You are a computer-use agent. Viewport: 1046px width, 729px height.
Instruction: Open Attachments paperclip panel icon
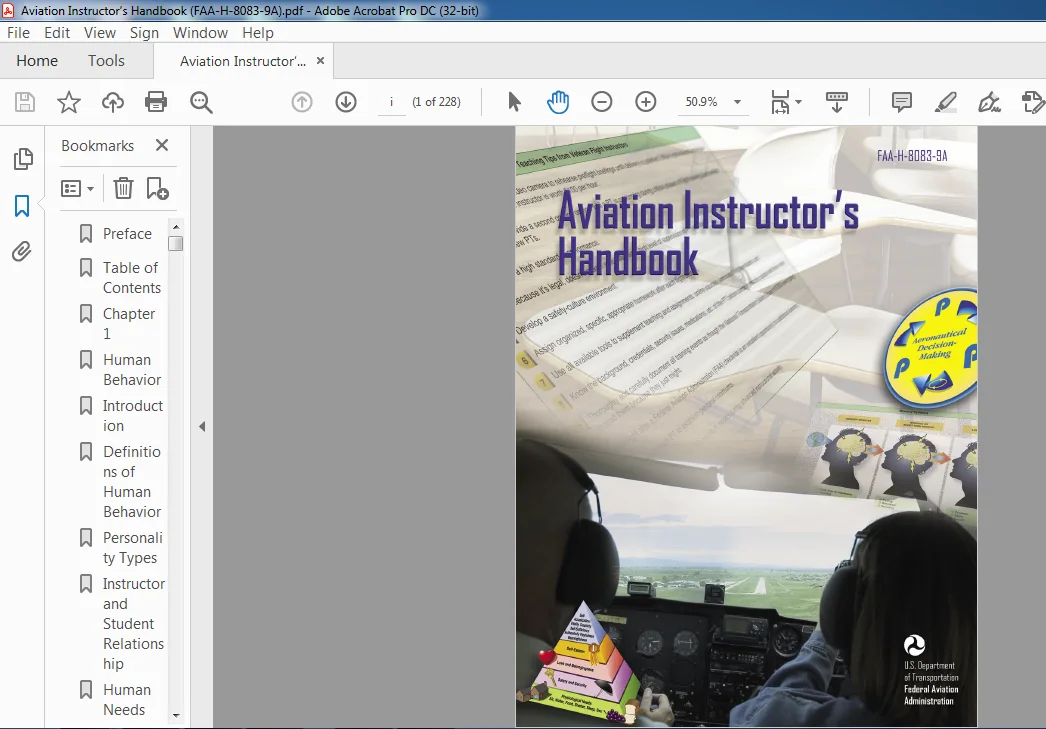tap(22, 251)
